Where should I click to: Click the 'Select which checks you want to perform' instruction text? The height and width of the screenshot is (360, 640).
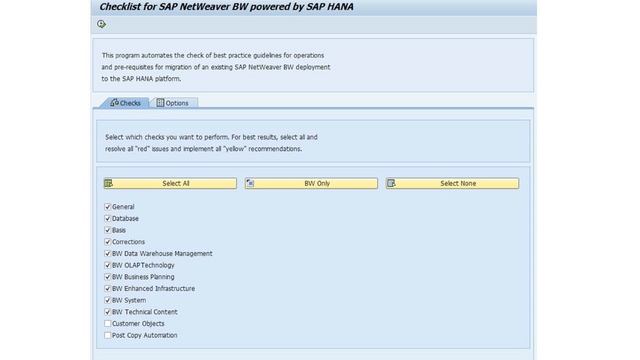(211, 143)
